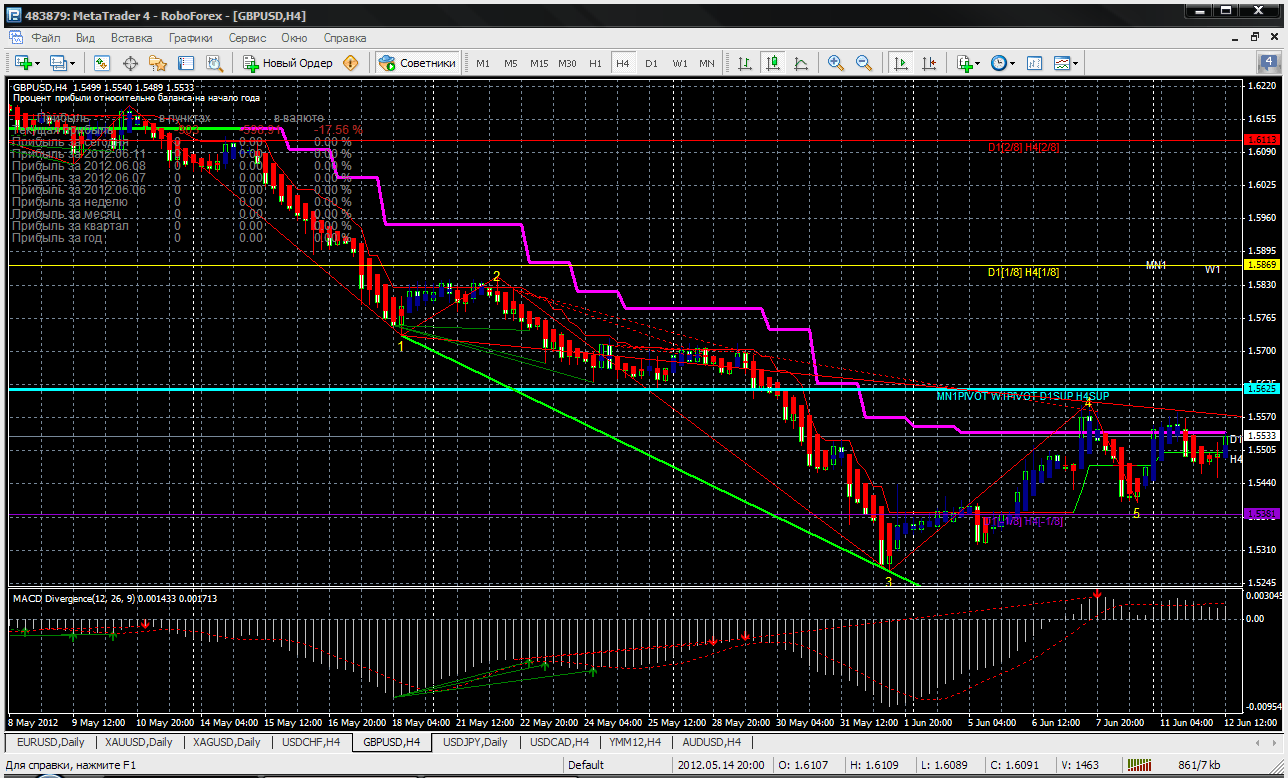Switch to the USDJPY,Daily chart tab

[475, 742]
